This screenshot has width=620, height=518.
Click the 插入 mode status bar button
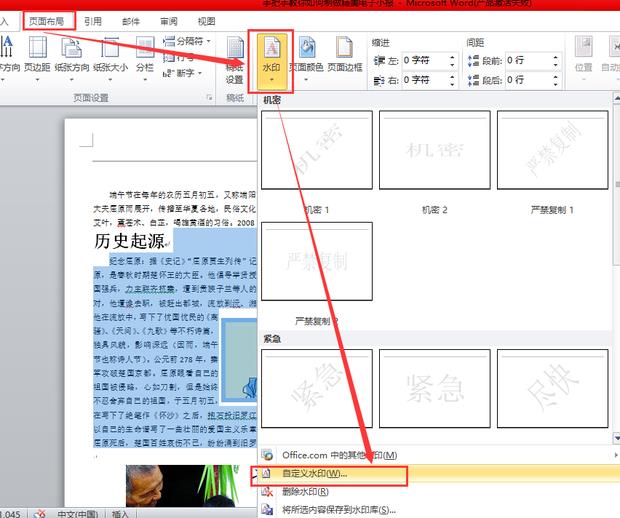pos(120,514)
